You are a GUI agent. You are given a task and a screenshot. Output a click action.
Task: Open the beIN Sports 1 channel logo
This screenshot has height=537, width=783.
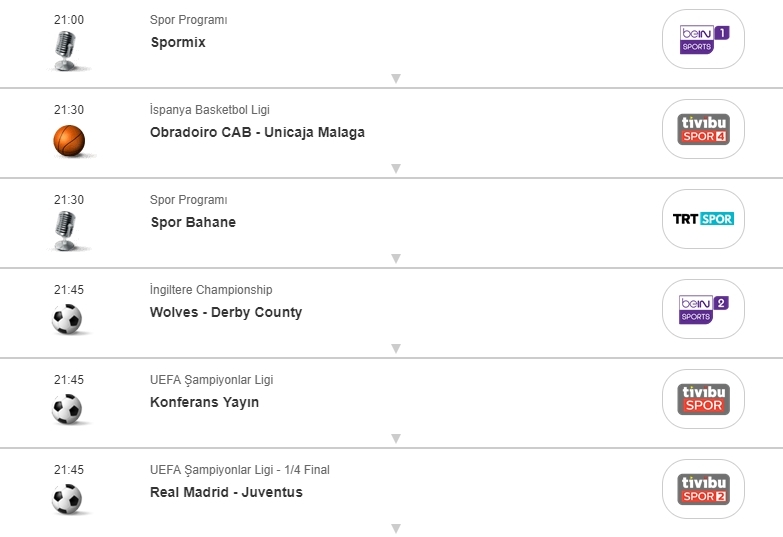tap(704, 39)
